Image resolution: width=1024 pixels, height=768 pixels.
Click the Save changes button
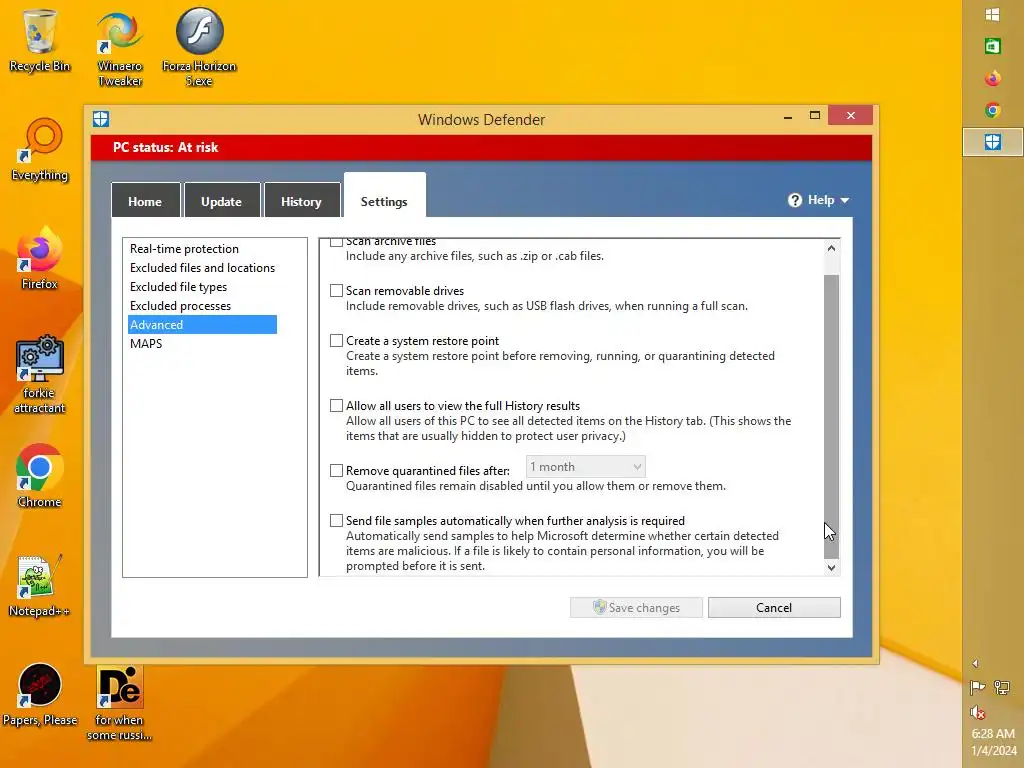pyautogui.click(x=636, y=607)
